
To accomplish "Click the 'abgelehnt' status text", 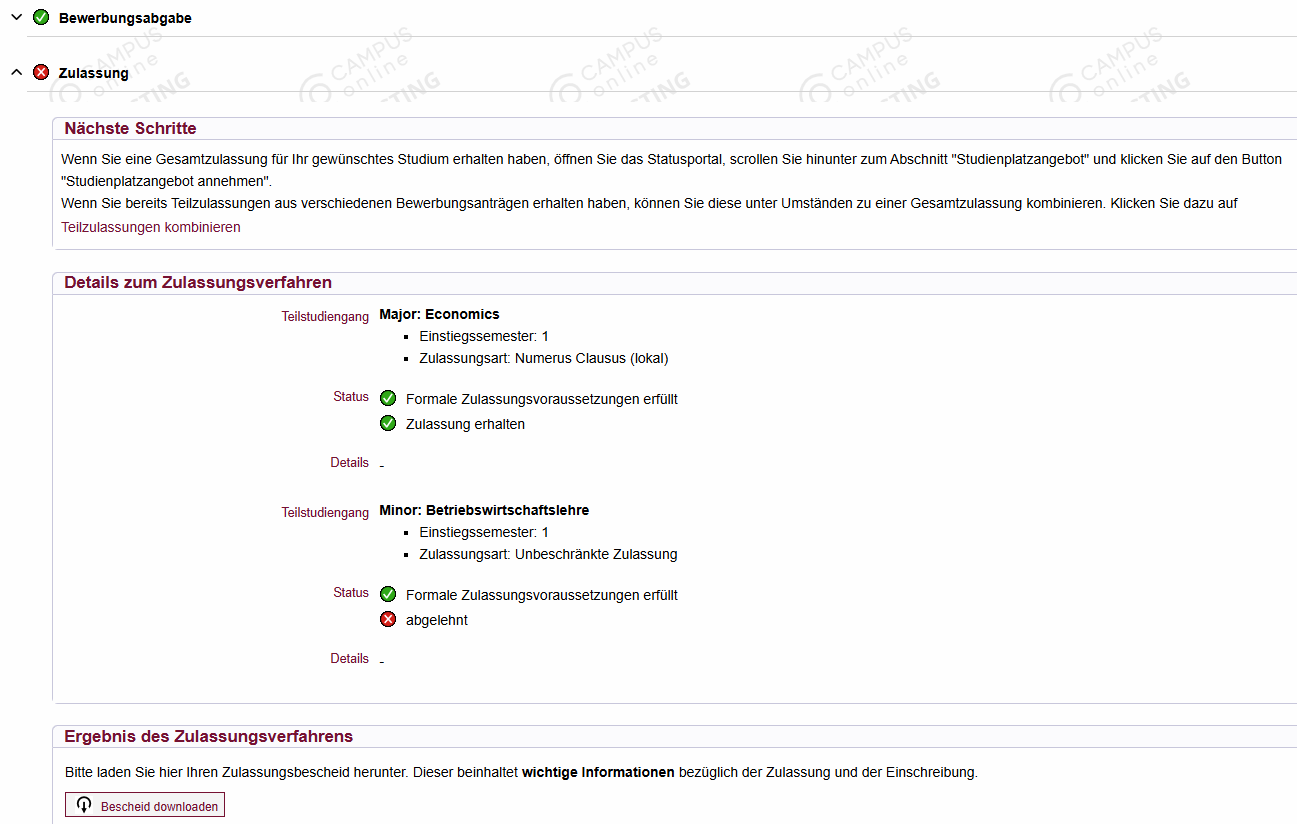I will [437, 620].
